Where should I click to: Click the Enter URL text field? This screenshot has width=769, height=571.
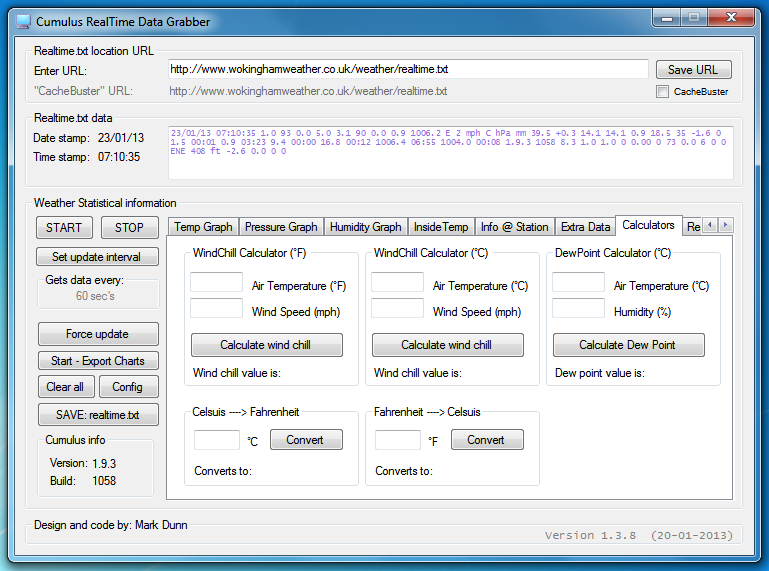408,70
